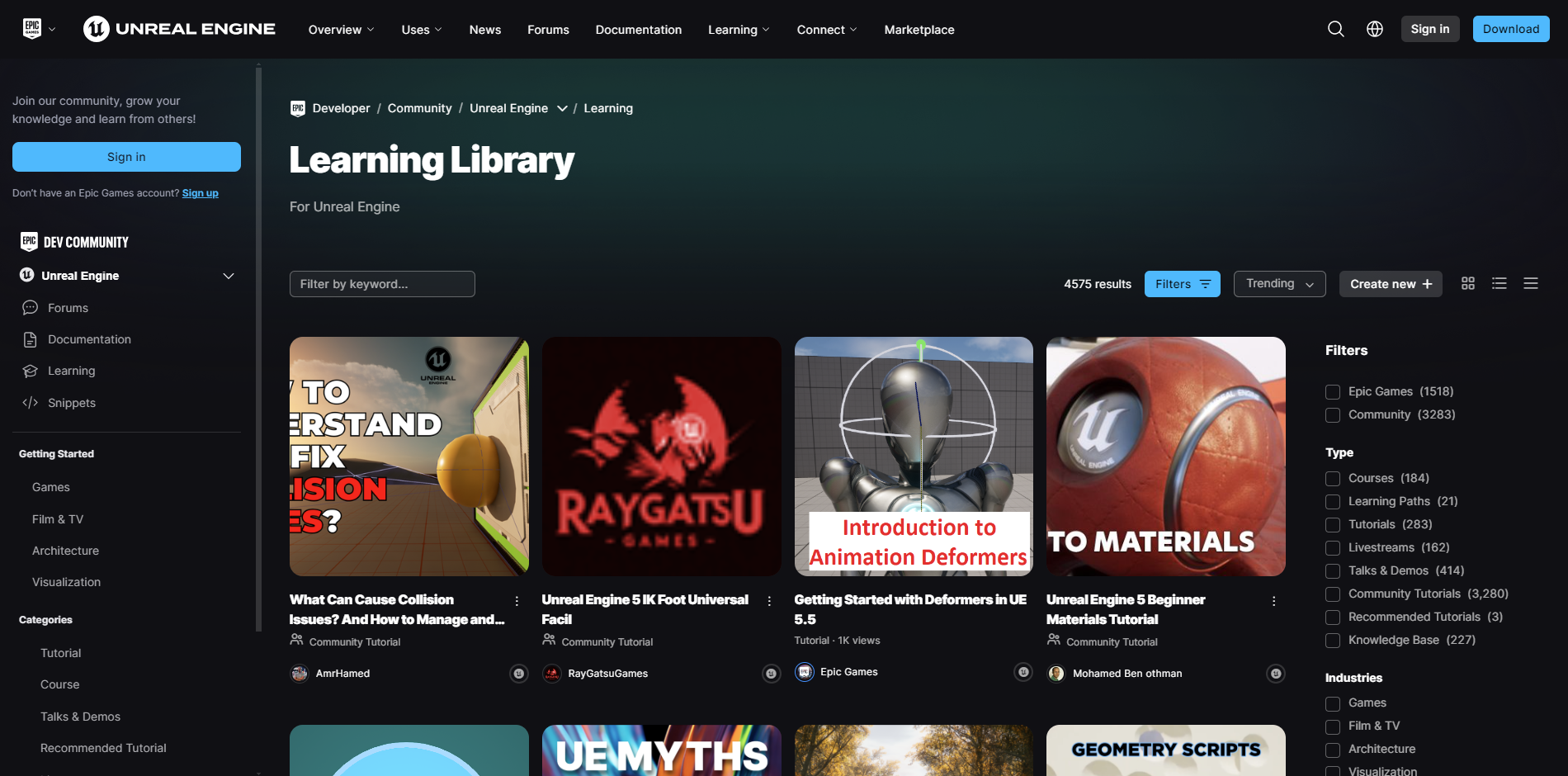This screenshot has height=776, width=1568.
Task: Open Introduction to Animation Deformers thumbnail
Action: [x=914, y=457]
